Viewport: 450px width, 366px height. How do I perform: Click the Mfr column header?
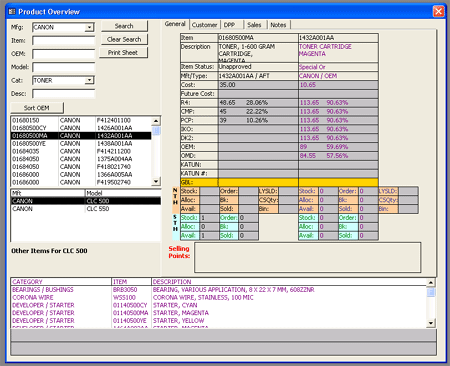(48, 193)
